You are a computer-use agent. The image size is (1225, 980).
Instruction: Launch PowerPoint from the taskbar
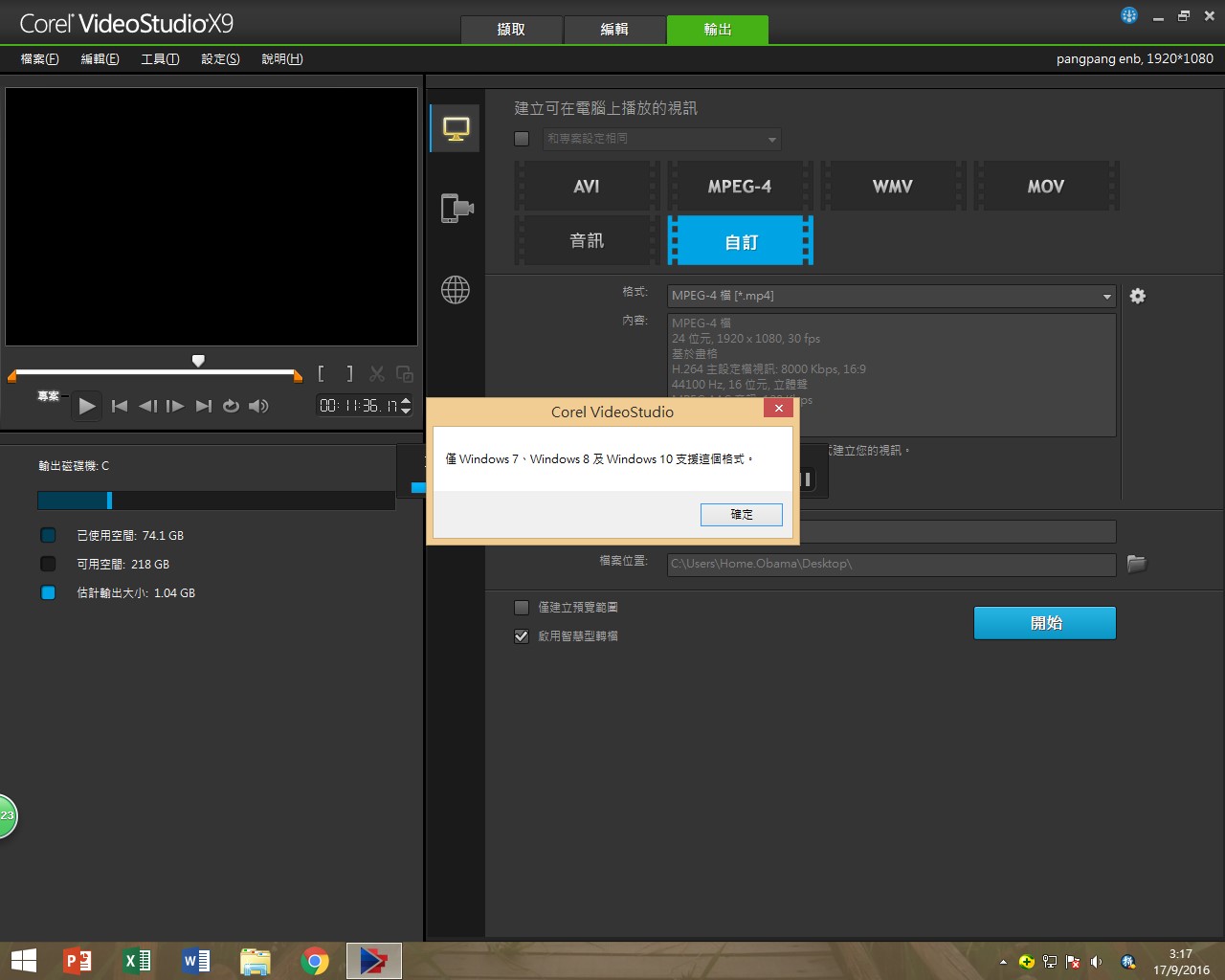point(78,961)
